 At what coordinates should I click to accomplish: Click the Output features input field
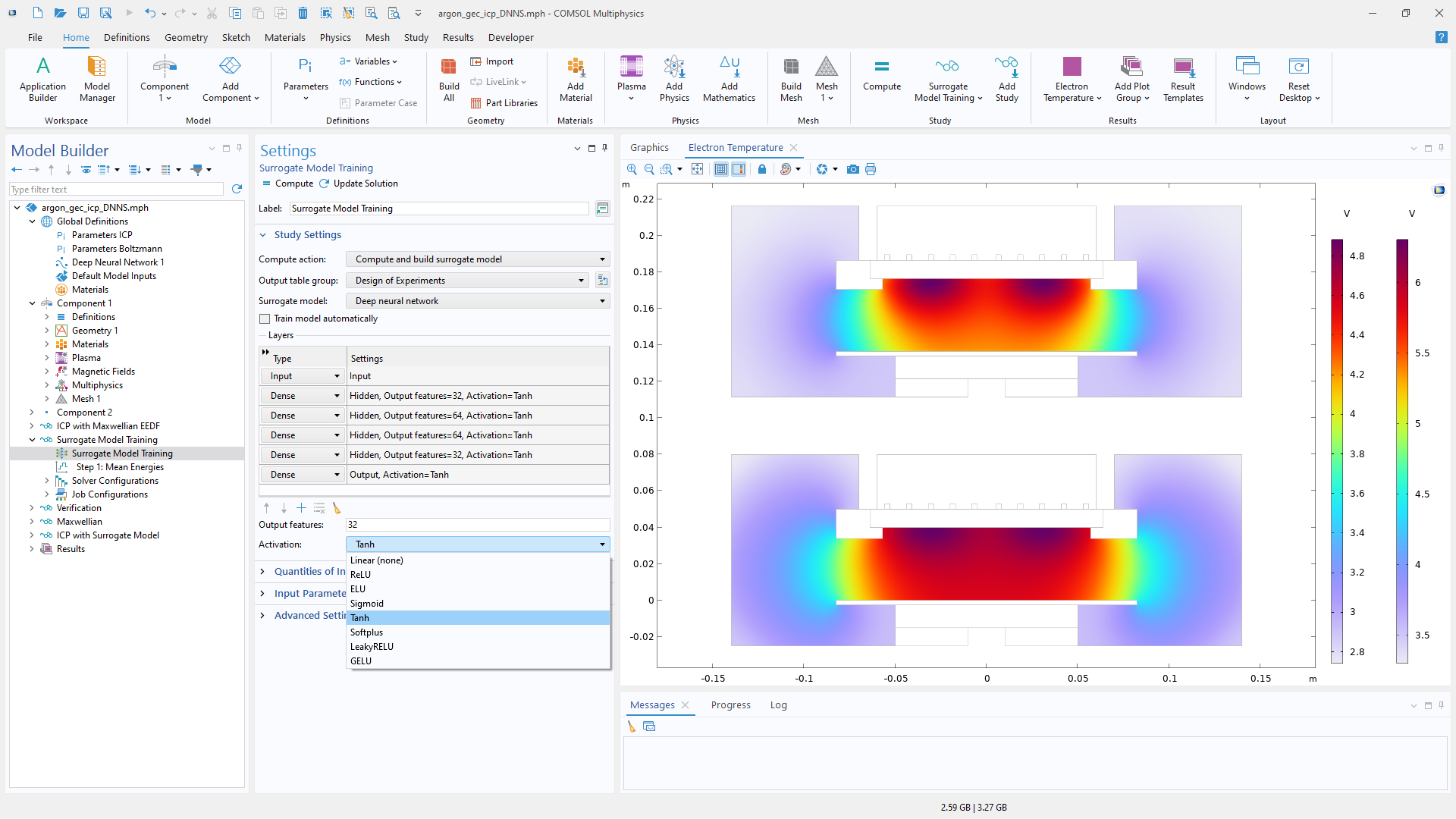pyautogui.click(x=478, y=525)
